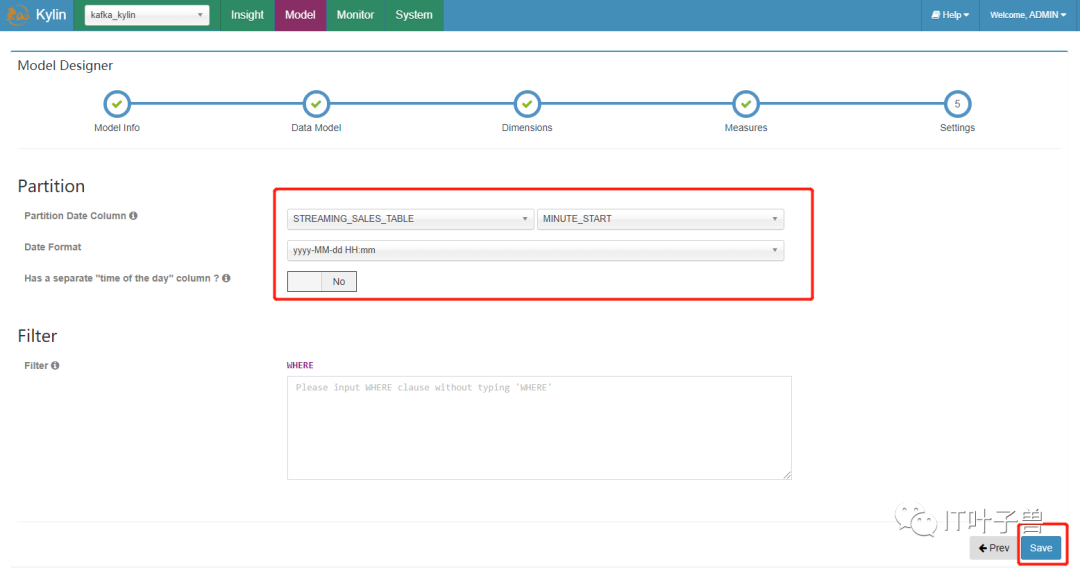Image resolution: width=1080 pixels, height=568 pixels.
Task: Switch to the Insight tab
Action: point(247,14)
